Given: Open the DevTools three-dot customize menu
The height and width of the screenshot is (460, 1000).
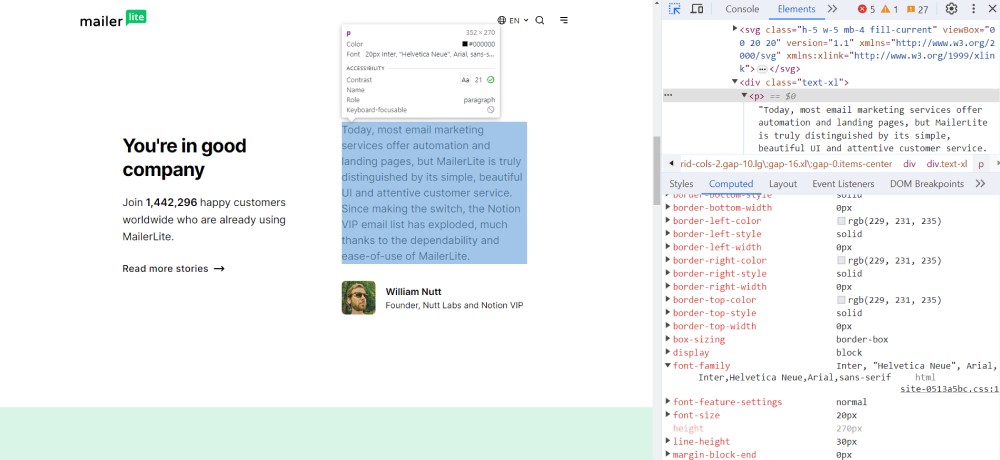Looking at the screenshot, I should pyautogui.click(x=973, y=9).
